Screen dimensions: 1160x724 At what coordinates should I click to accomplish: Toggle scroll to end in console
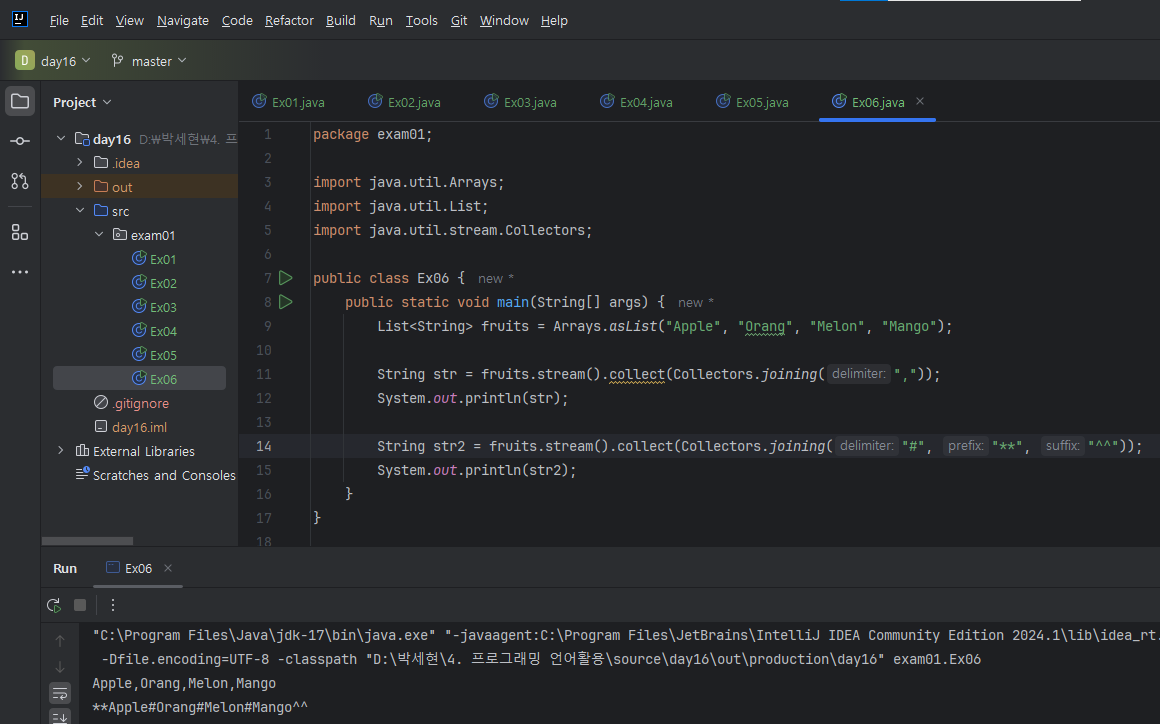[x=60, y=717]
